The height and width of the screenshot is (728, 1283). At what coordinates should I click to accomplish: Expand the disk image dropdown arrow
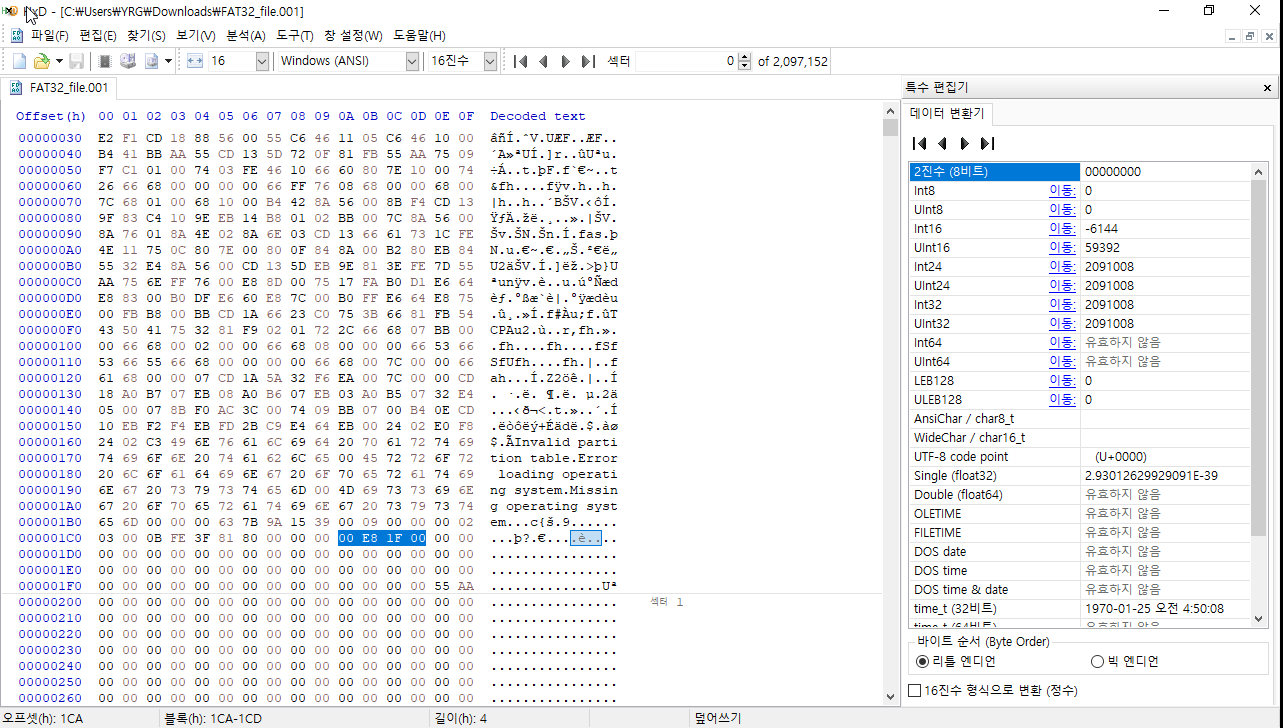[x=168, y=61]
